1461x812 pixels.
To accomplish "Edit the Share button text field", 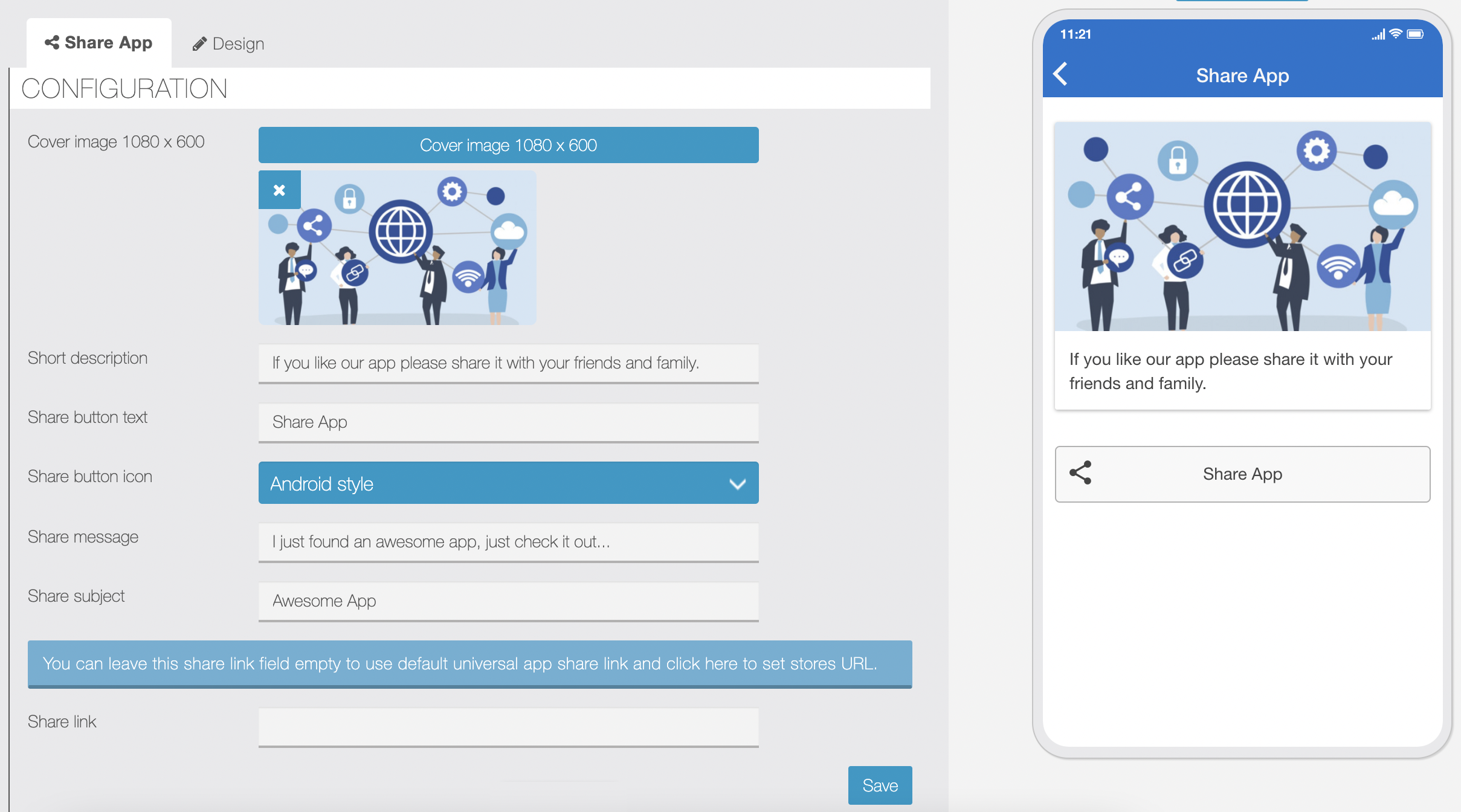I will pyautogui.click(x=508, y=422).
